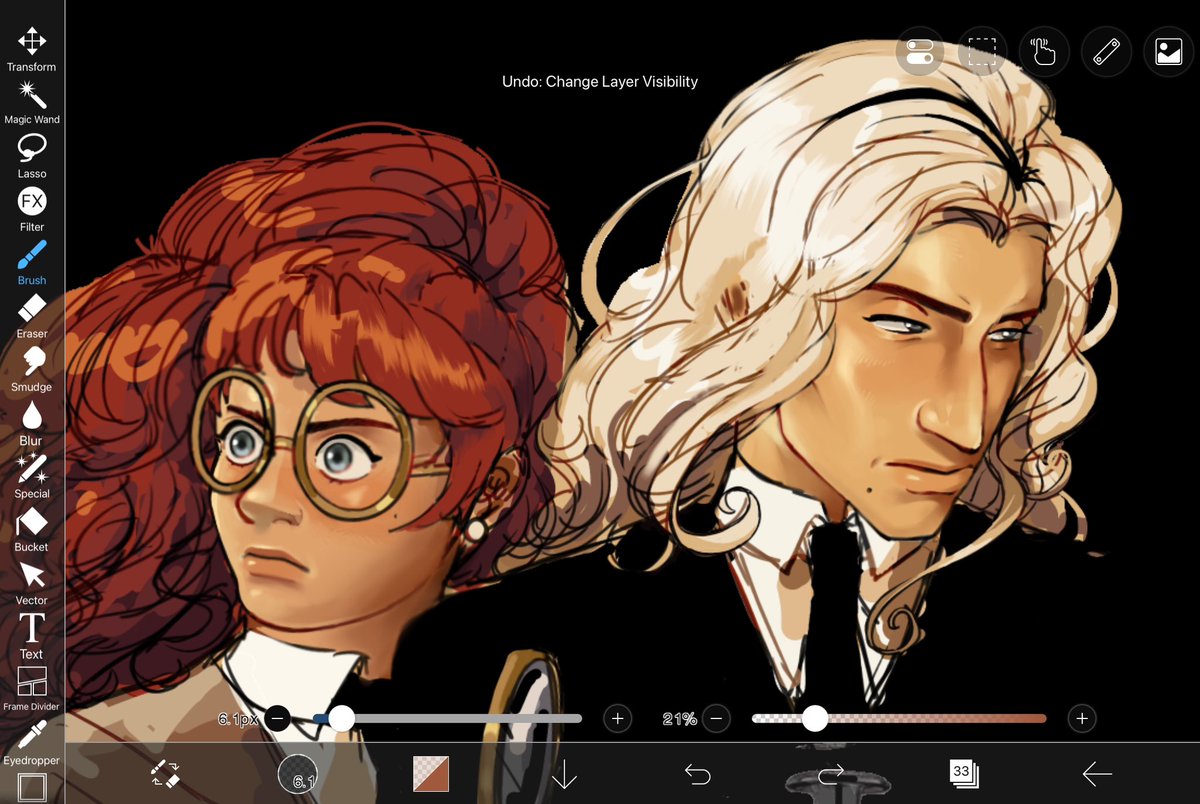Open the selection area tool
The width and height of the screenshot is (1200, 804).
pyautogui.click(x=982, y=51)
